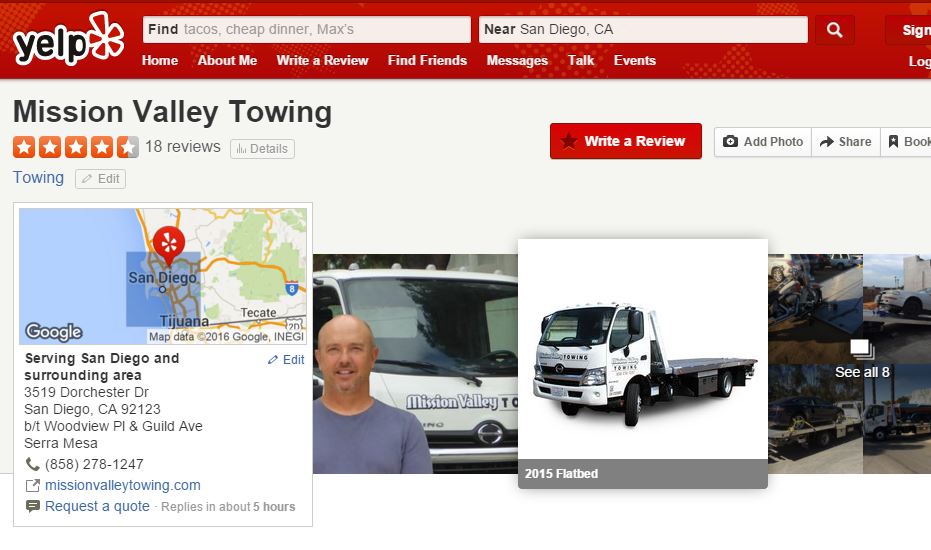Open rating Details button
Image resolution: width=931 pixels, height=550 pixels.
(262, 148)
